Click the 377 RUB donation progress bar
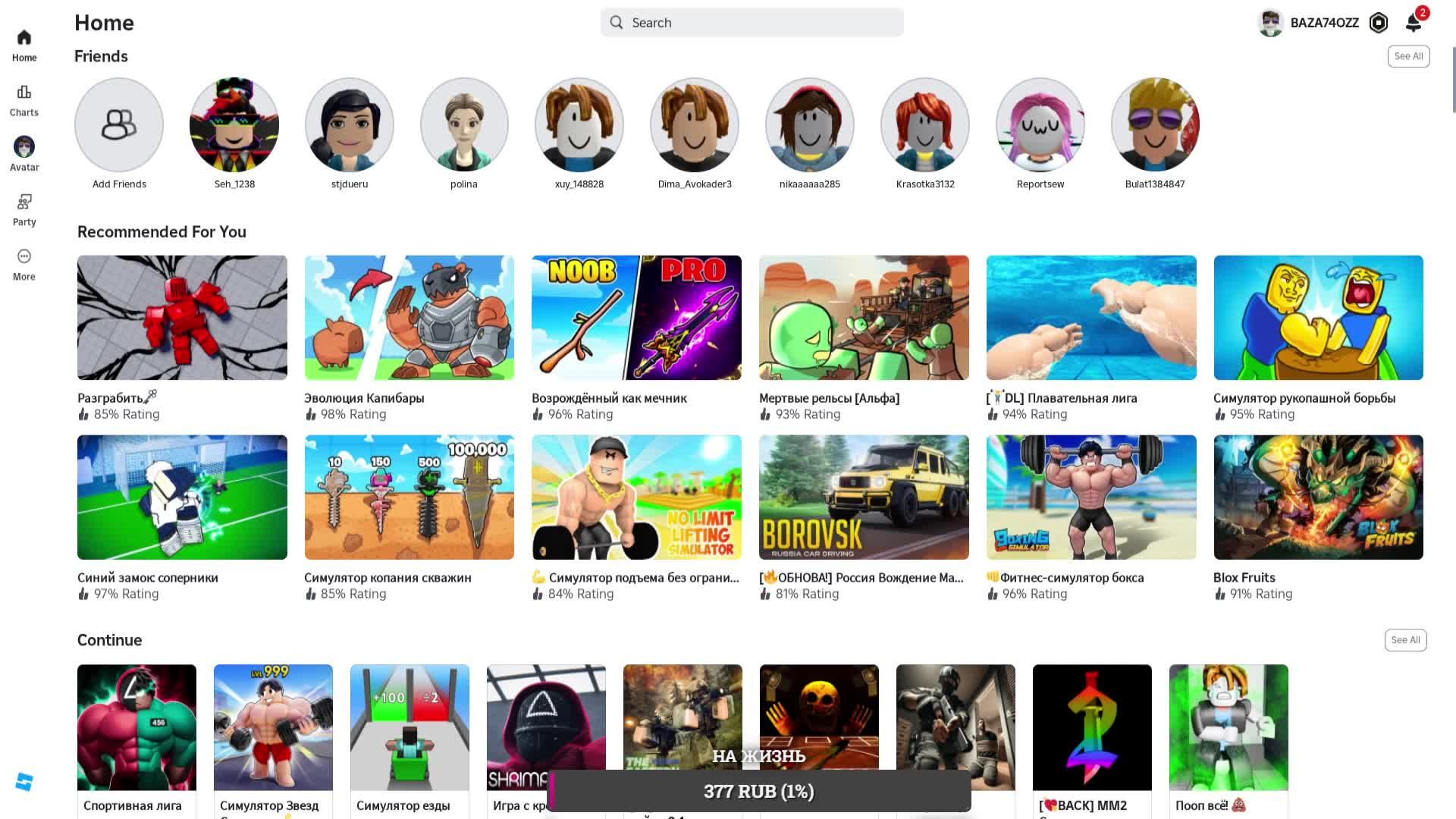 (758, 791)
